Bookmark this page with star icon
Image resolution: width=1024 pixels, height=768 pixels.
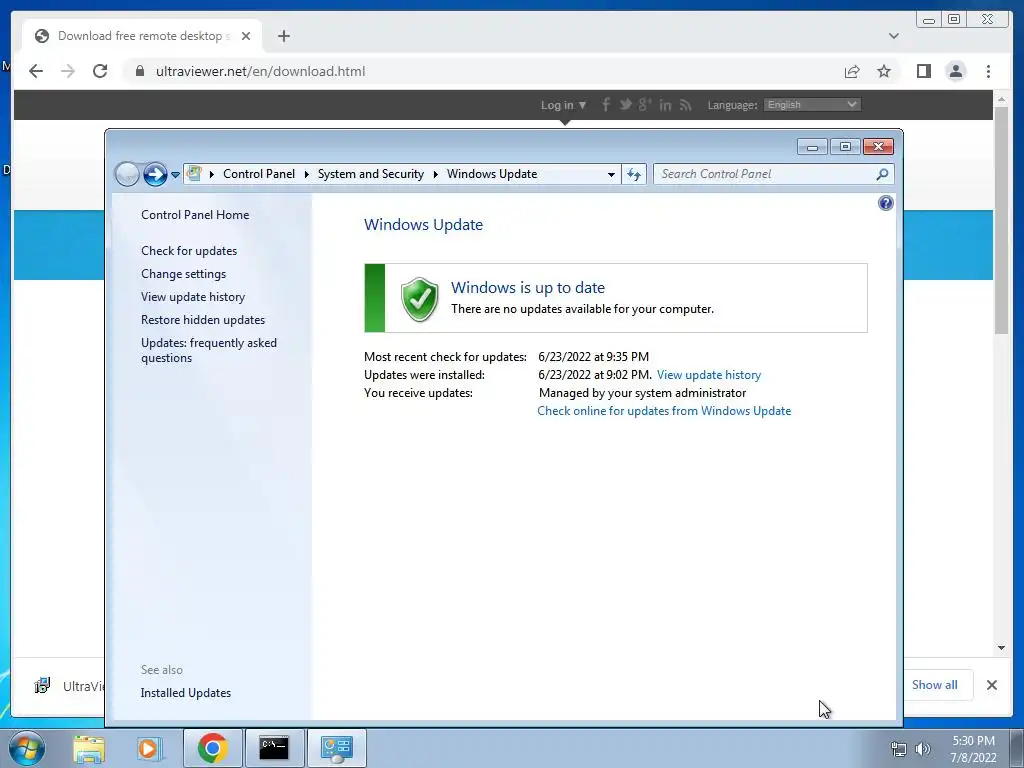click(884, 71)
